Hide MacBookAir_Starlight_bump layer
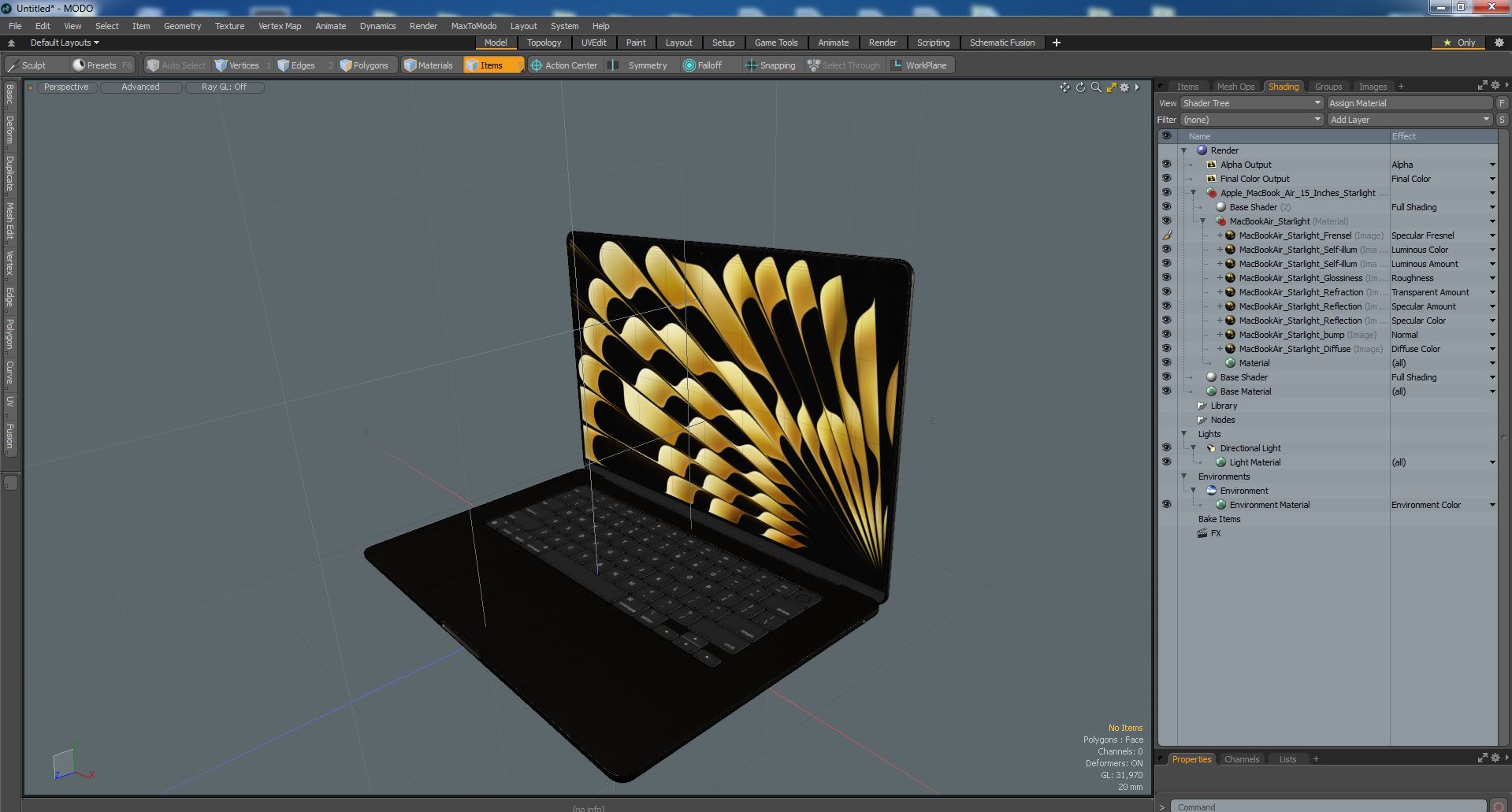1512x812 pixels. [x=1166, y=335]
